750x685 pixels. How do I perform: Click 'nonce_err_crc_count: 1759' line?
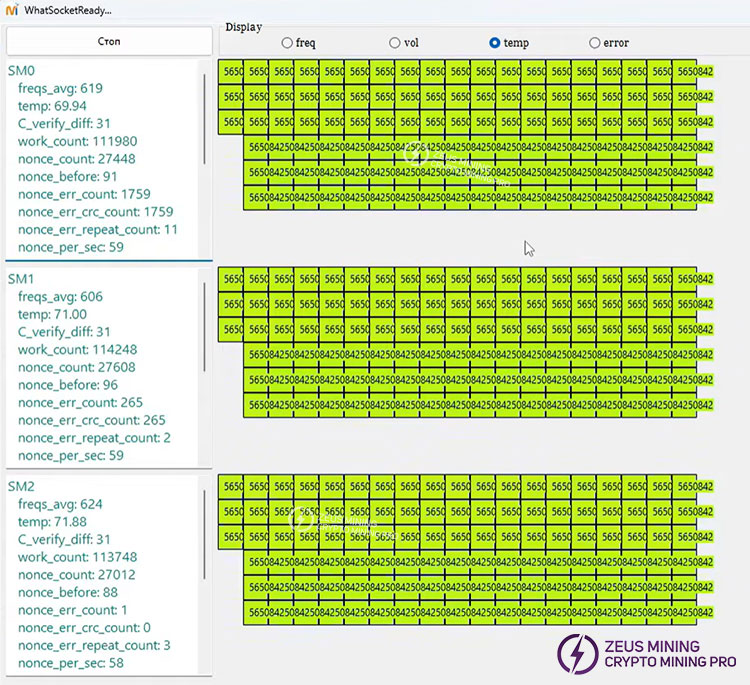96,212
